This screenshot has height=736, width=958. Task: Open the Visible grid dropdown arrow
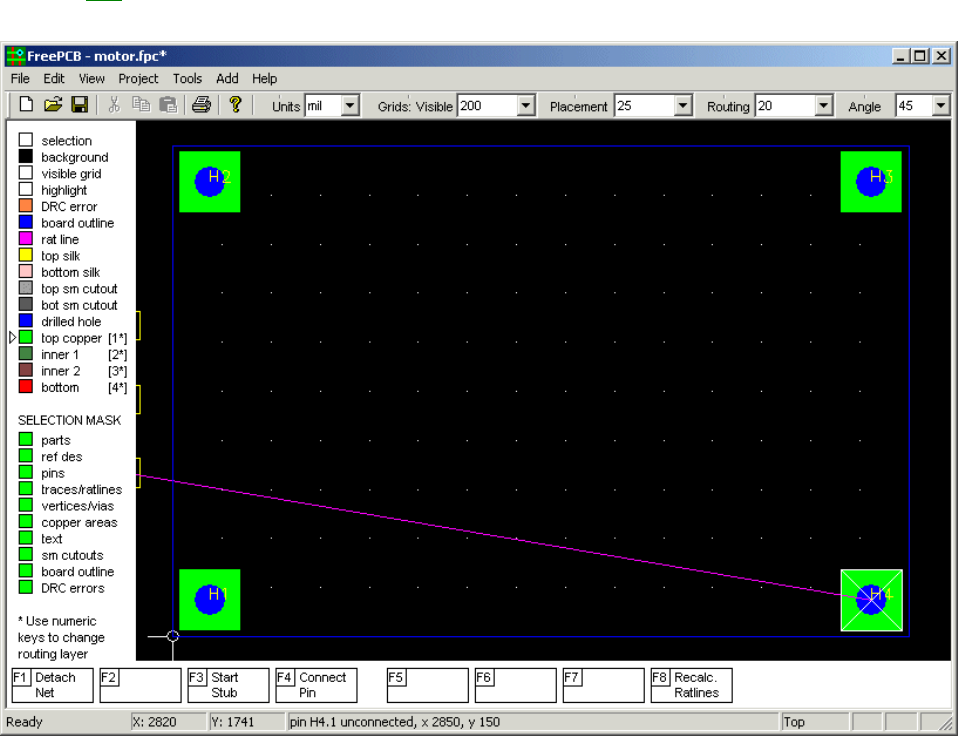[x=526, y=106]
